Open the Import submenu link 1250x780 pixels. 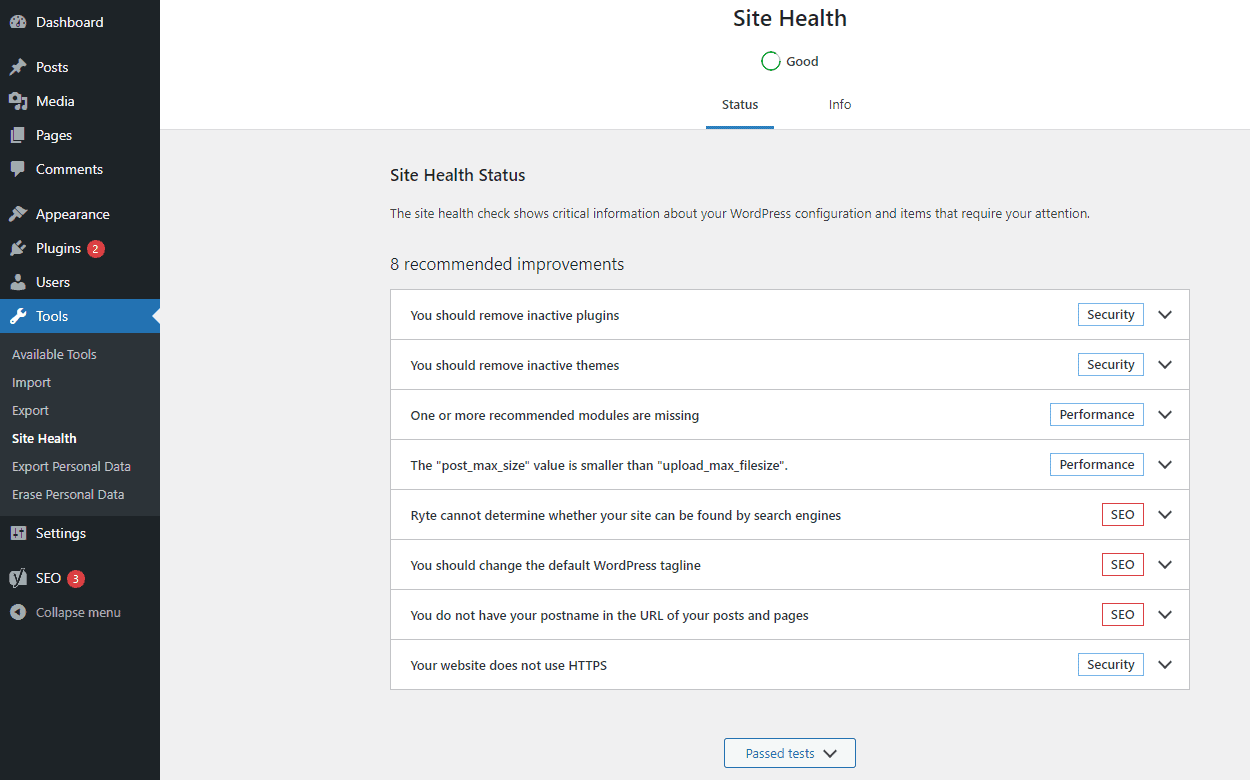[31, 382]
